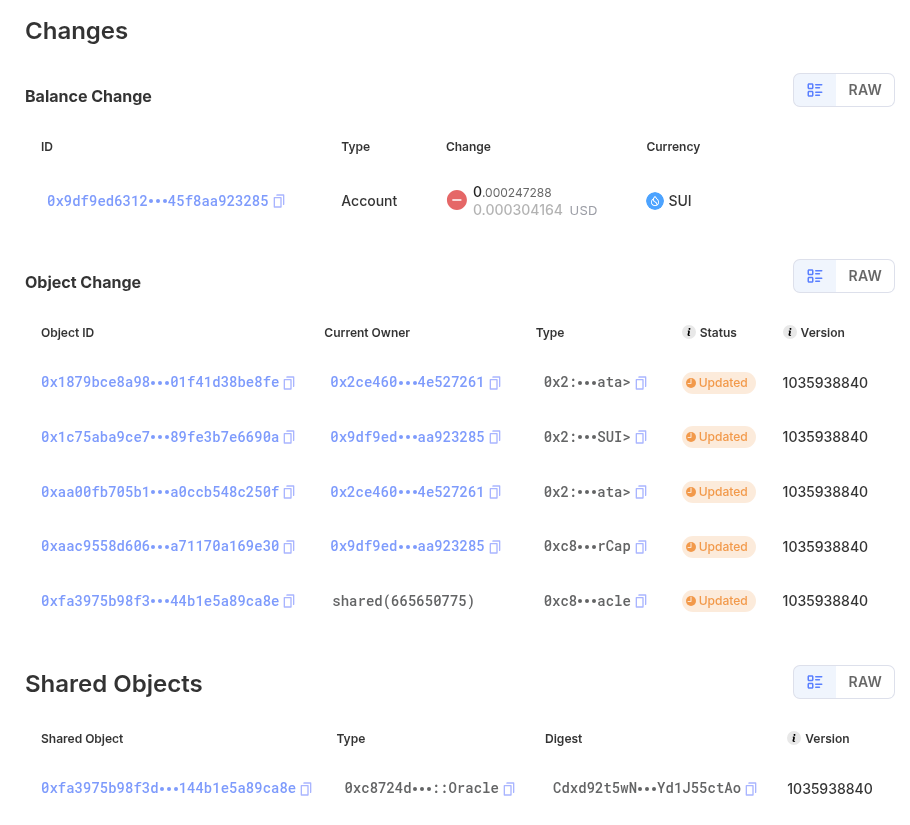Copy the owner address in the 0x1879bce8a98 row

click(495, 383)
